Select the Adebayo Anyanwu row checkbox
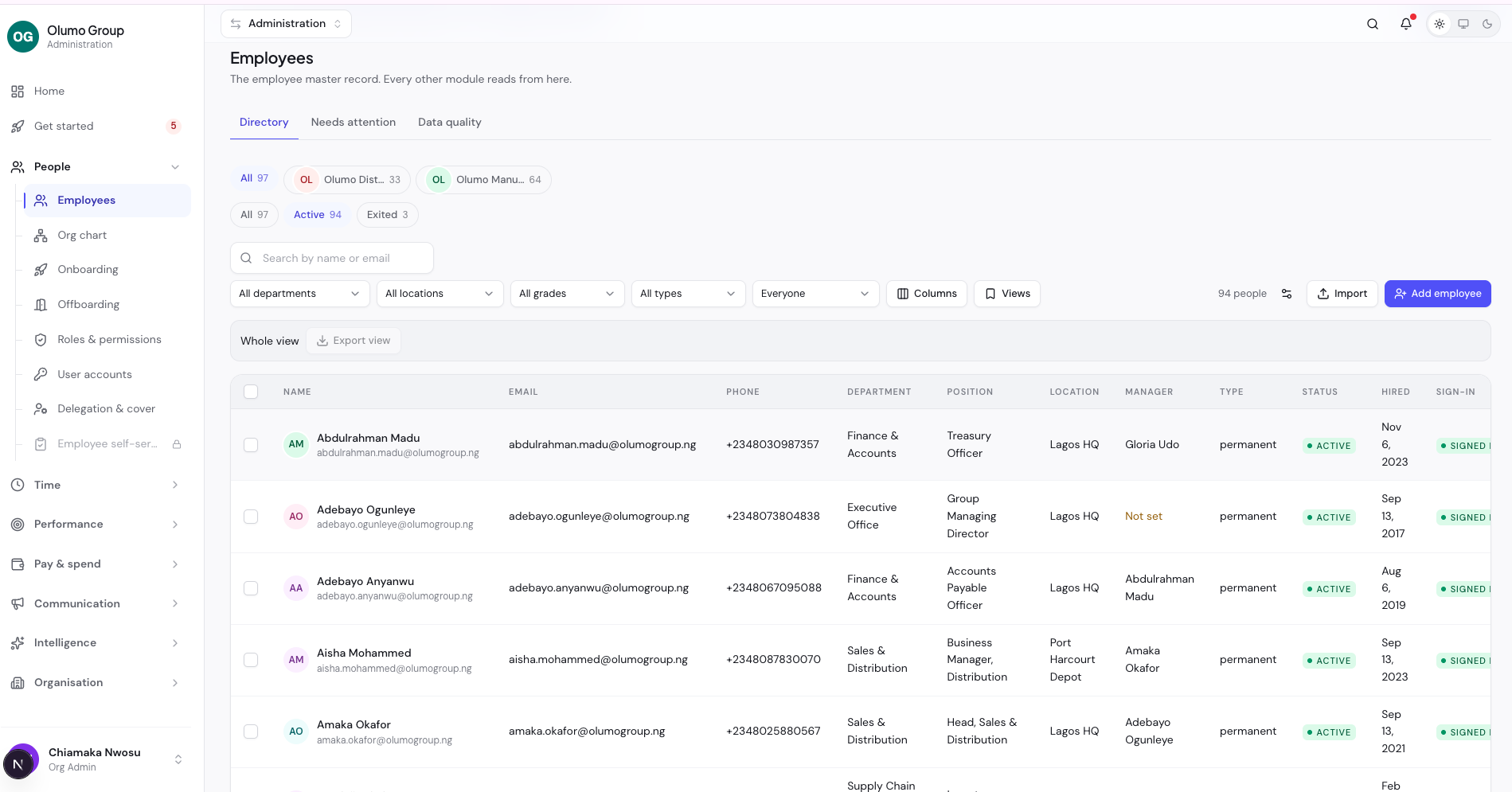This screenshot has height=792, width=1512. coord(251,588)
